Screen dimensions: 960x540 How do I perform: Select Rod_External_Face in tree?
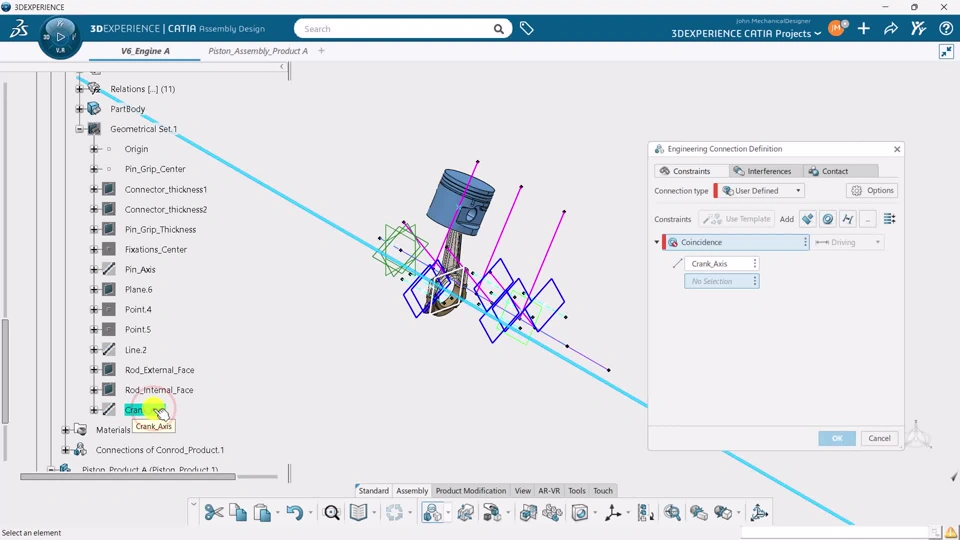pos(159,370)
